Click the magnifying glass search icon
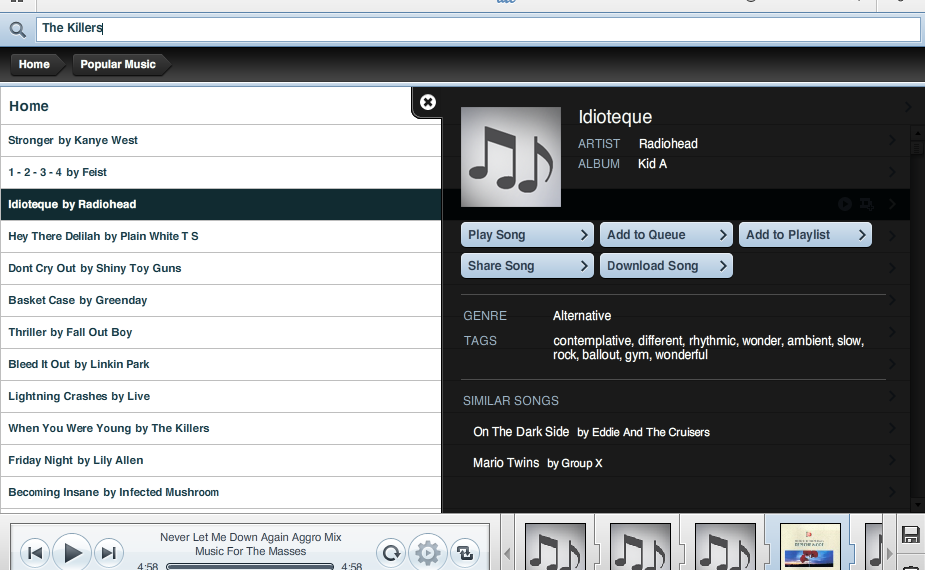The width and height of the screenshot is (925, 570). 18,29
